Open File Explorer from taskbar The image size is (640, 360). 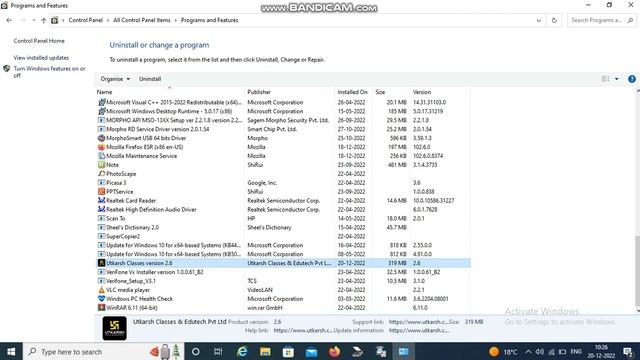(x=265, y=351)
